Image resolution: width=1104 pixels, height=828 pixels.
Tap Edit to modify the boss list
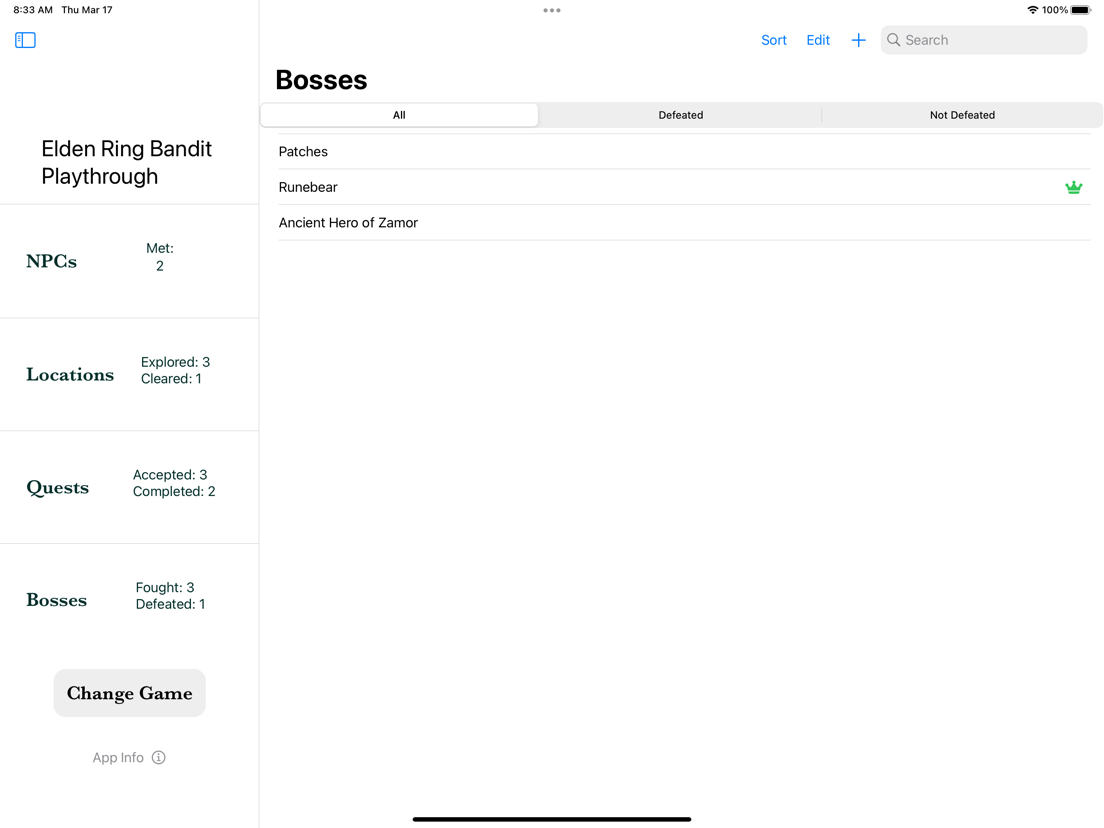click(x=818, y=40)
